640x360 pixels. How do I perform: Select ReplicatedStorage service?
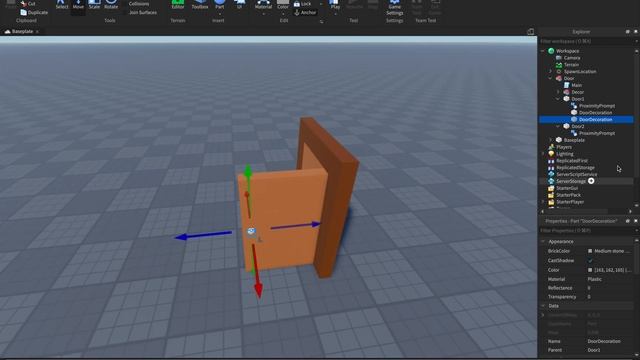coord(575,168)
